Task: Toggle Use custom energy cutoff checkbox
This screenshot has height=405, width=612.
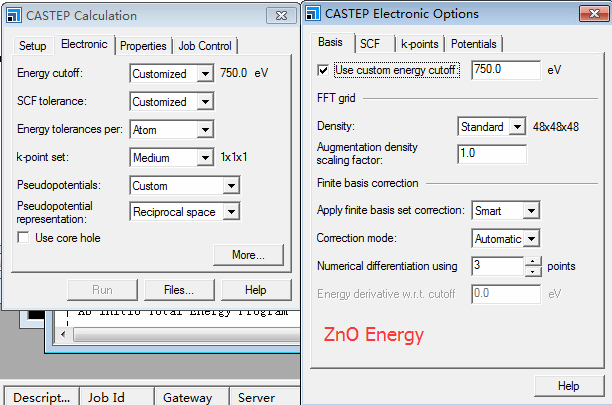Action: point(323,70)
